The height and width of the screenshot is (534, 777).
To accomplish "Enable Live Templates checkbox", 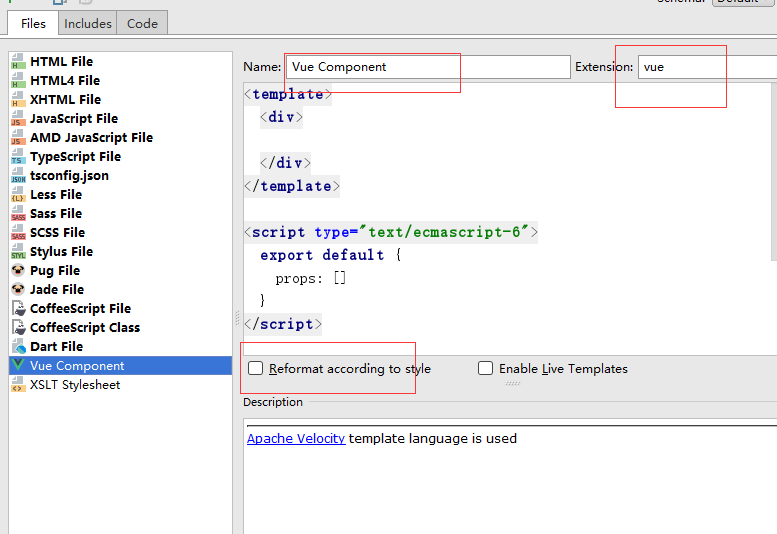I will click(x=485, y=368).
